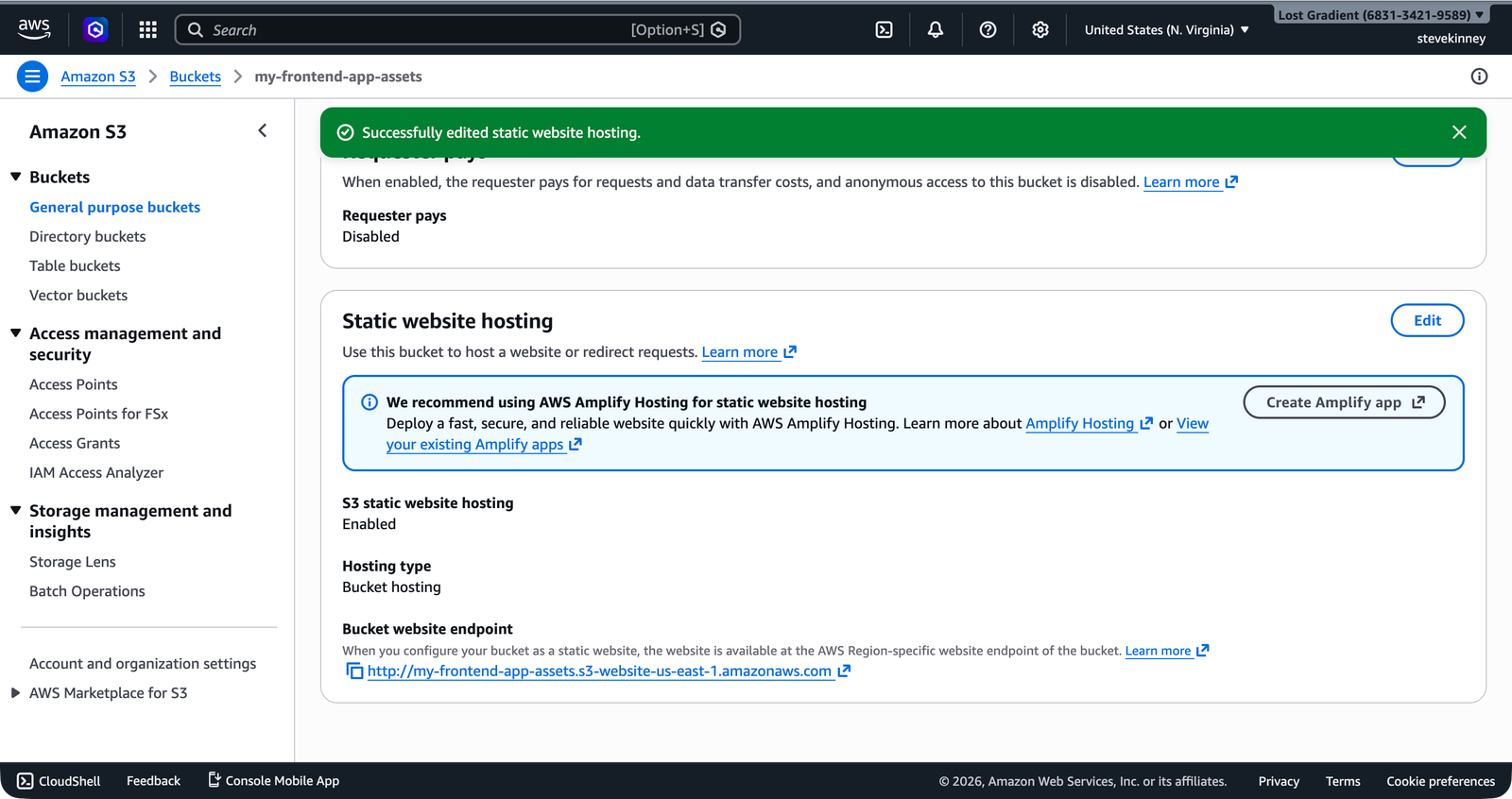Dismiss the success banner with X
1512x799 pixels.
click(1459, 132)
